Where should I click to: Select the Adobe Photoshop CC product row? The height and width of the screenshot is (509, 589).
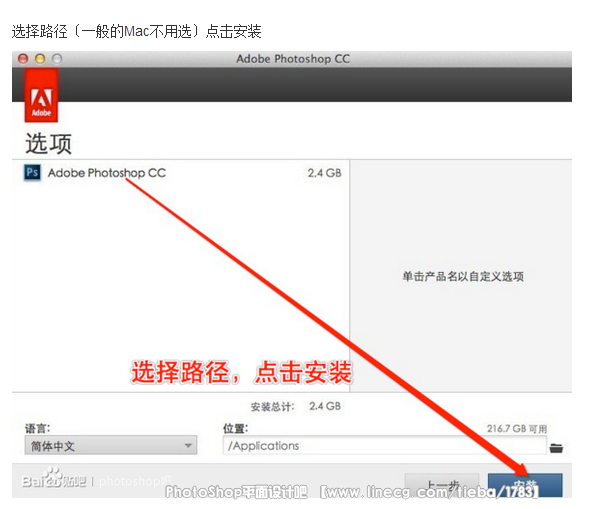coord(181,173)
